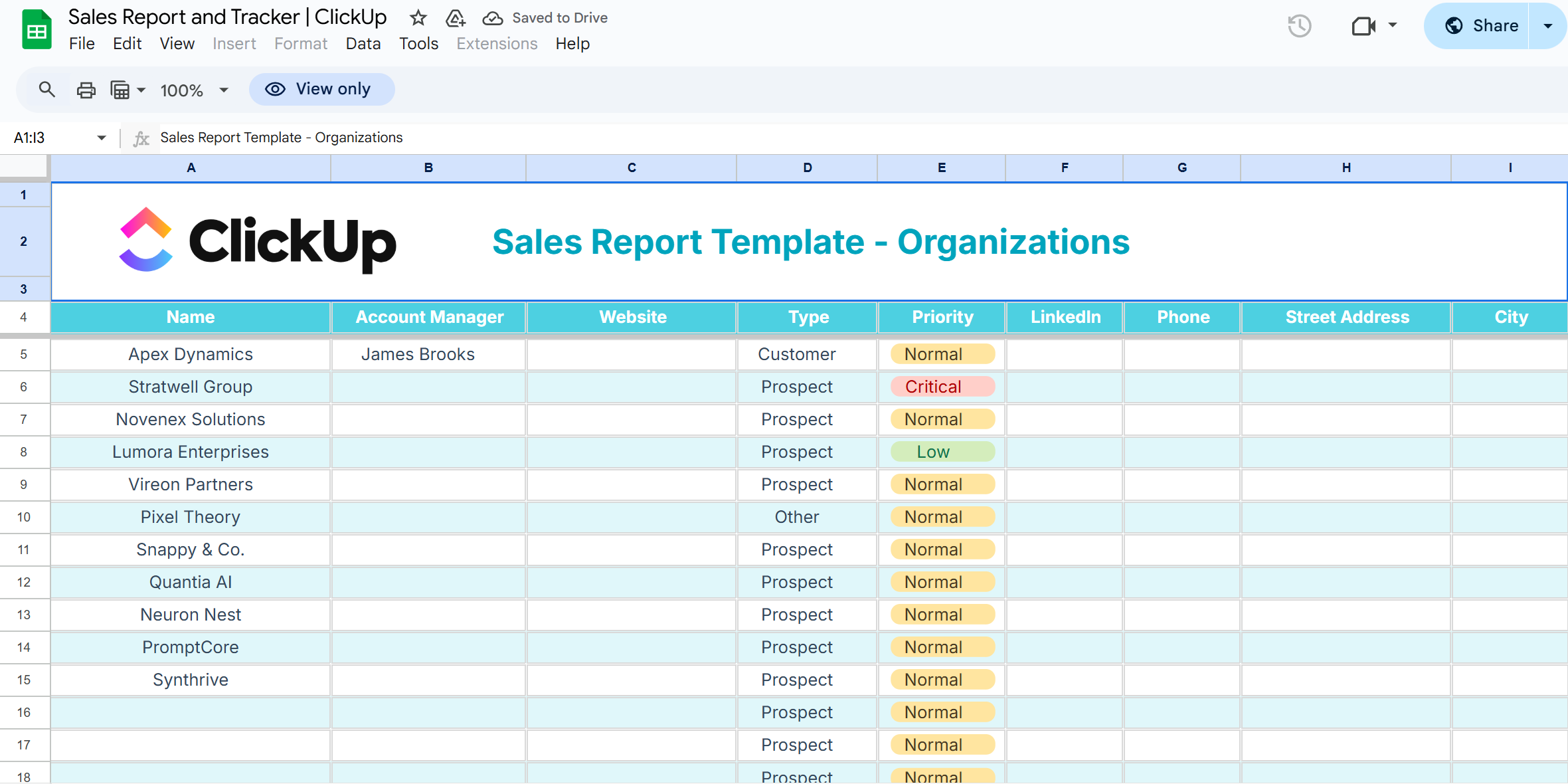This screenshot has height=784, width=1568.
Task: Print the spreadsheet
Action: (x=86, y=90)
